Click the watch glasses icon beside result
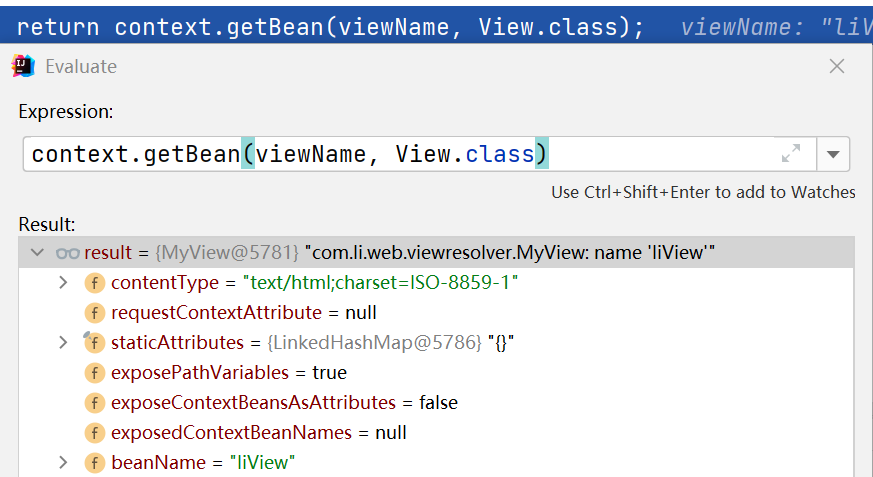The width and height of the screenshot is (873, 477). 67,253
